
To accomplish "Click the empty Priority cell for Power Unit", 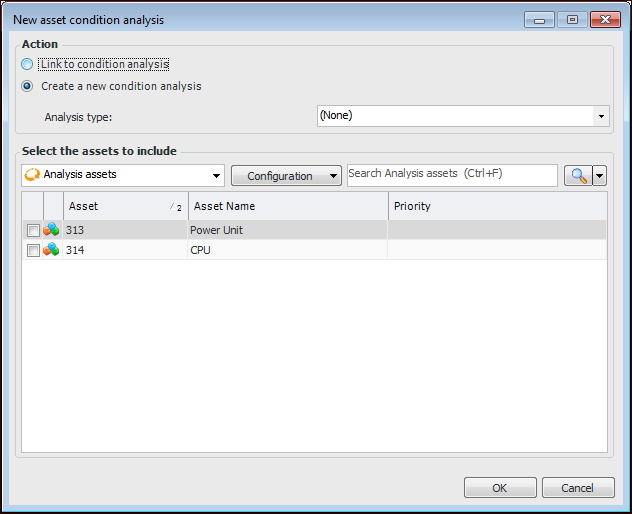I will (497, 230).
